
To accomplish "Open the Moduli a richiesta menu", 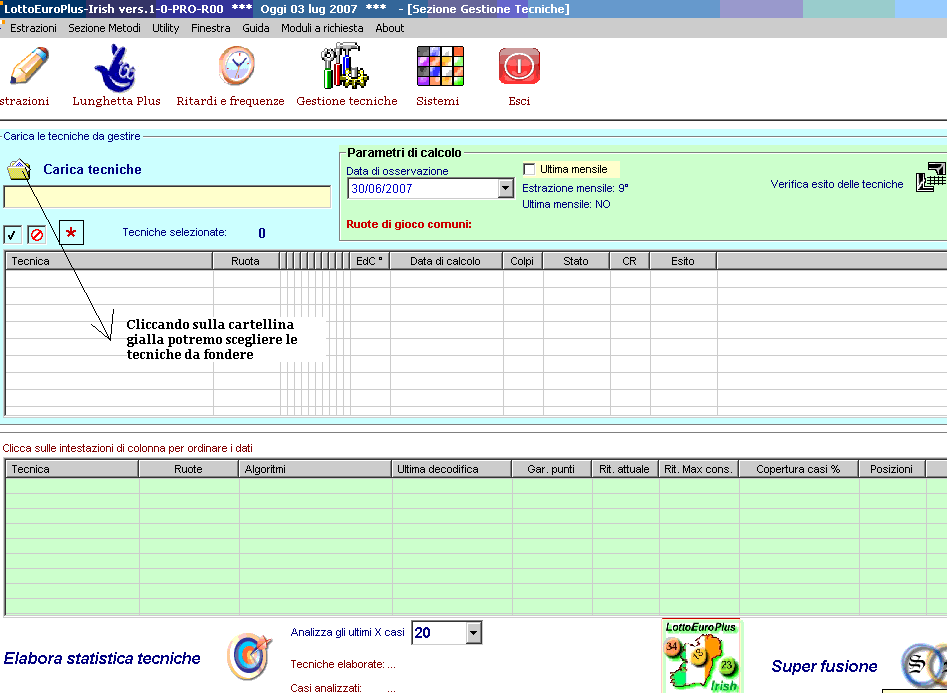I will coord(323,28).
